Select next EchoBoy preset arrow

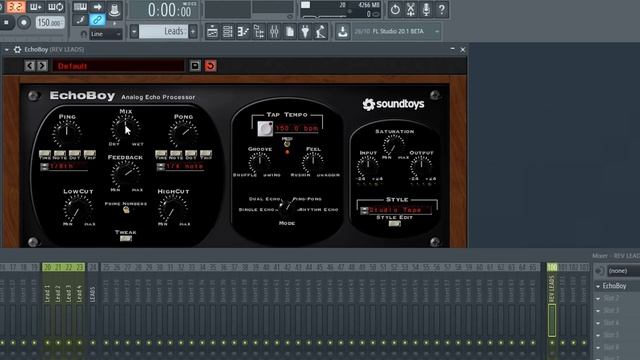pos(42,66)
